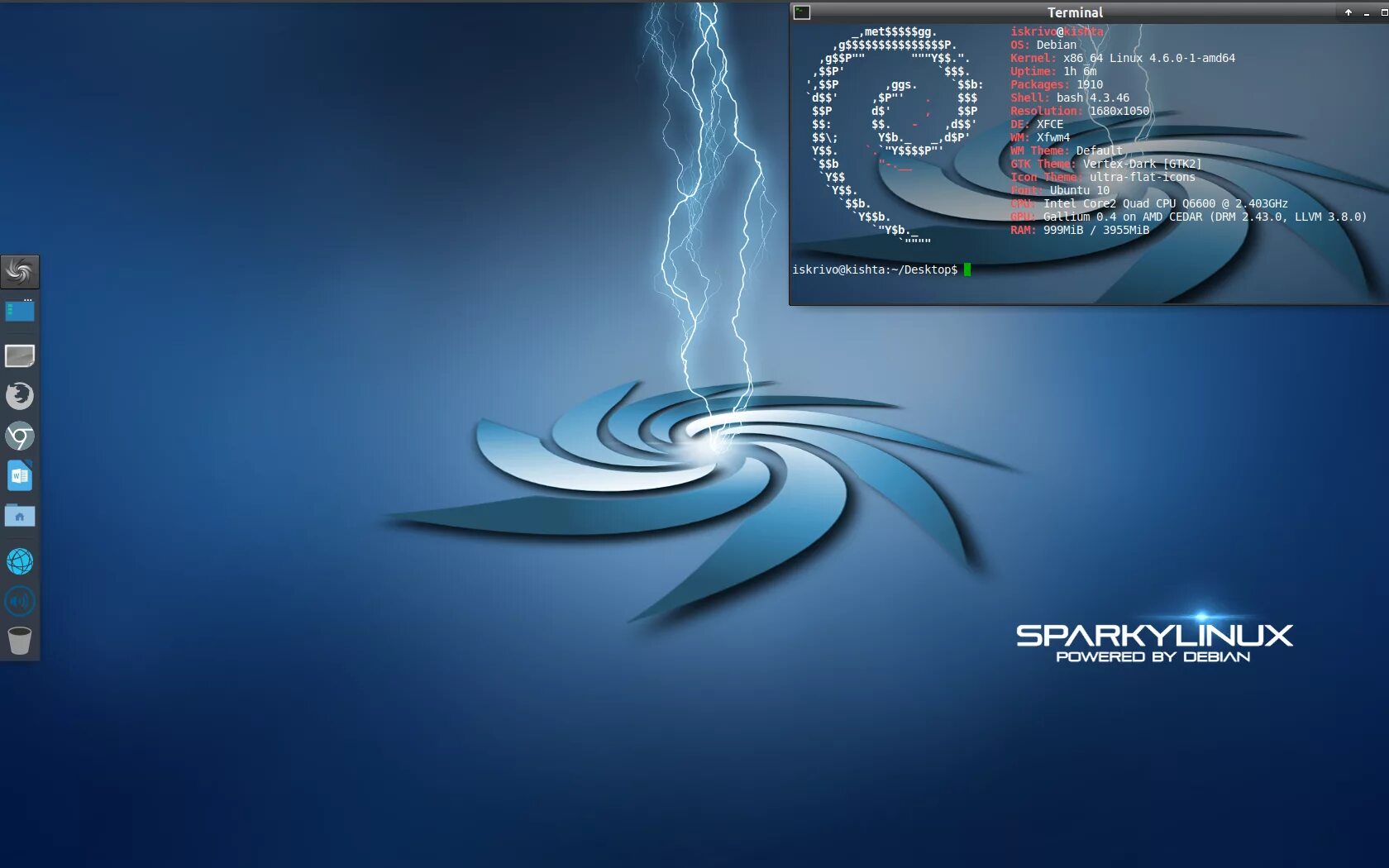Image resolution: width=1389 pixels, height=868 pixels.
Task: Click the 'GPU: Gallium 0.4 on AMD CEDAR' line
Action: (x=1189, y=217)
